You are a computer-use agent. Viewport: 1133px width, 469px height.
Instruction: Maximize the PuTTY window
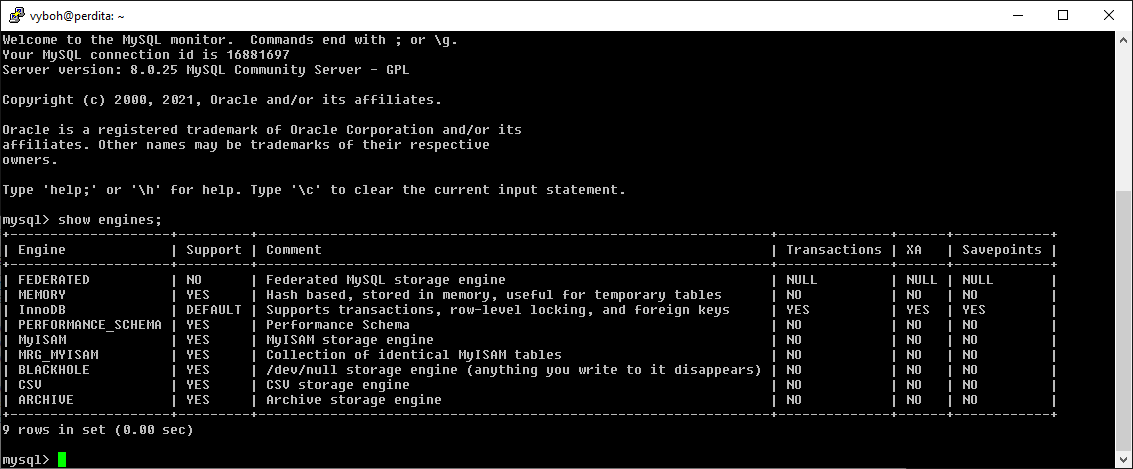(x=1062, y=15)
